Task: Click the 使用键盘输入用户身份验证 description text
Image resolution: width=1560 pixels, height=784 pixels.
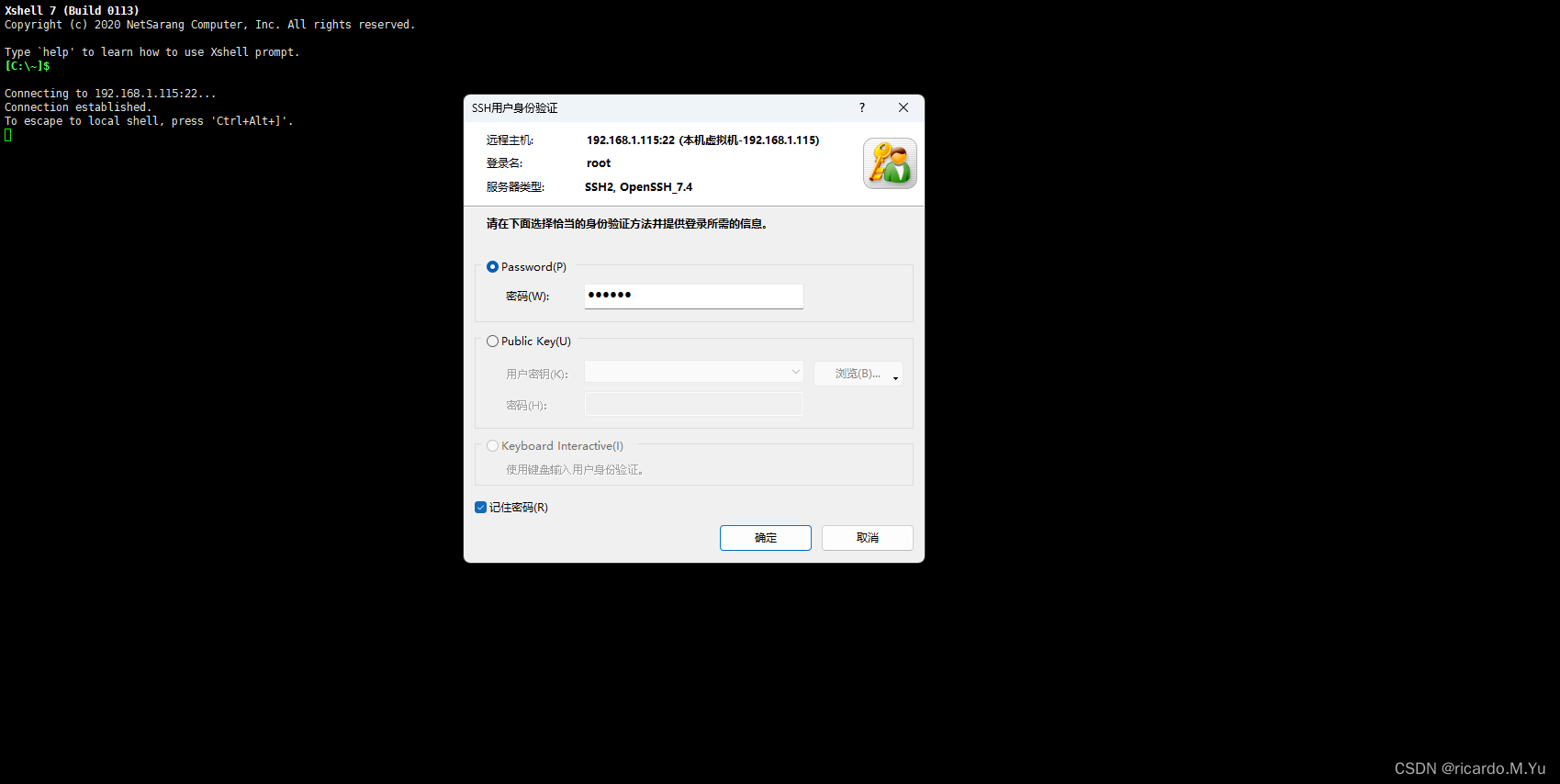Action: 575,470
